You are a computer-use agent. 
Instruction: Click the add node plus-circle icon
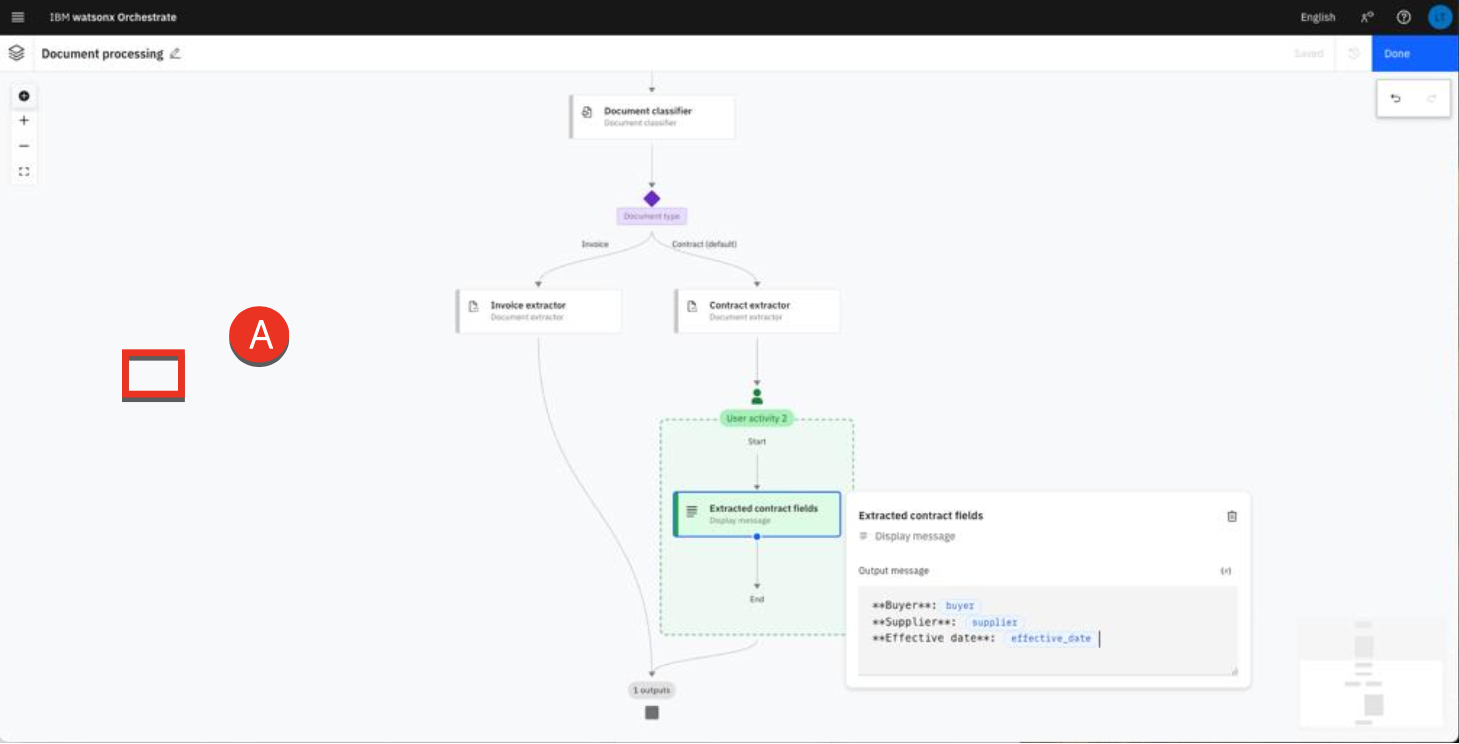tap(24, 96)
